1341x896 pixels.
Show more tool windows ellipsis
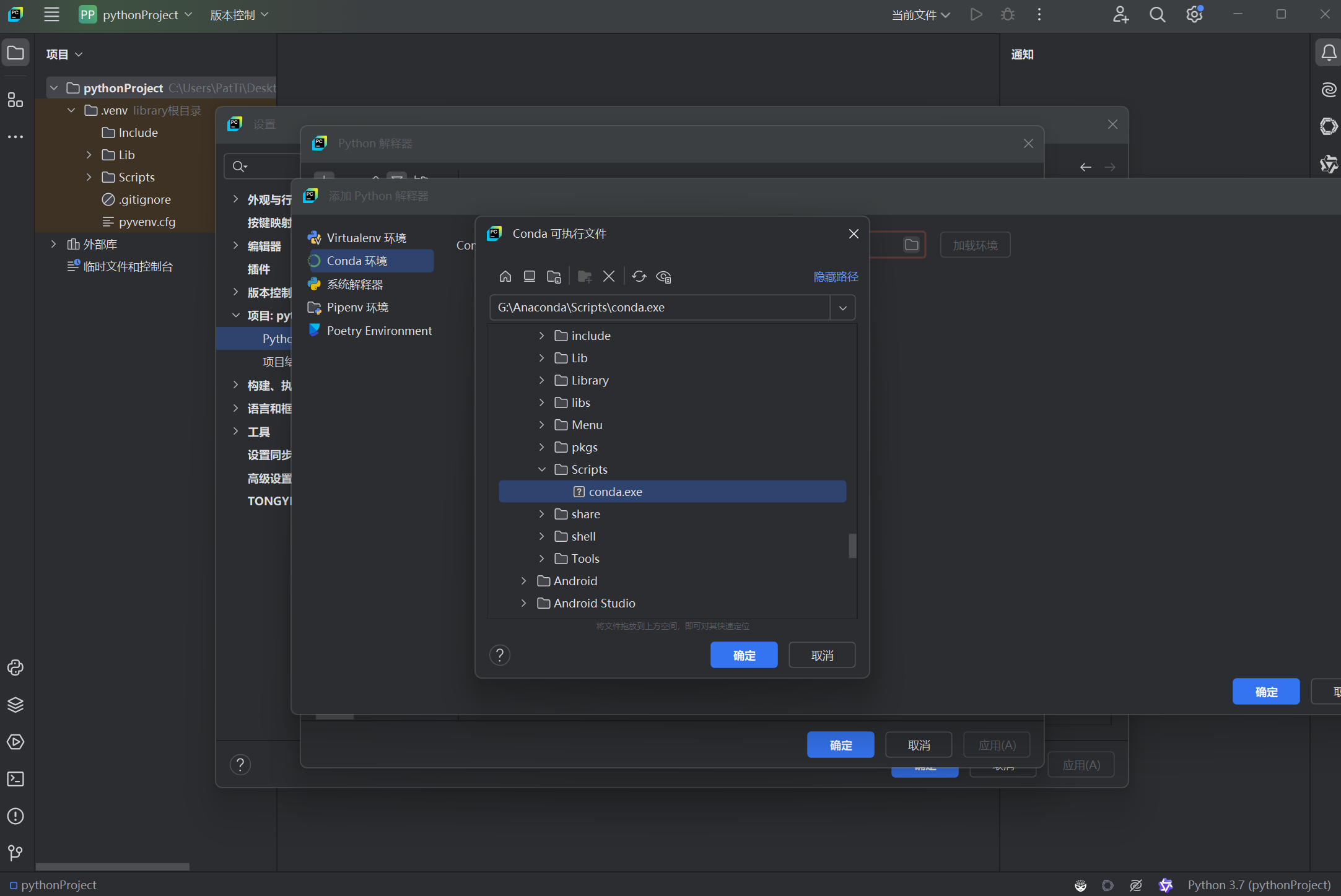pos(15,137)
